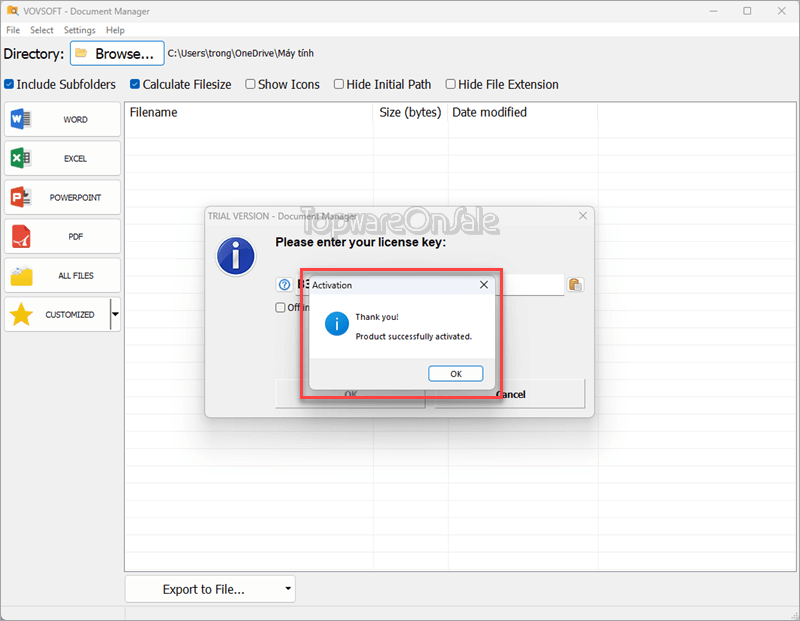Close the trial version license dialog
800x621 pixels.
point(583,216)
